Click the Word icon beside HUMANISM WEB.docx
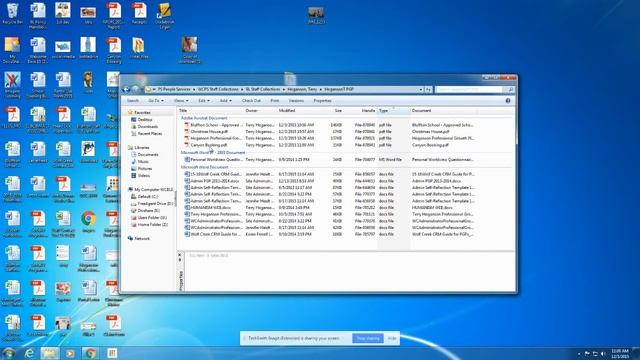This screenshot has height=360, width=640. point(187,207)
